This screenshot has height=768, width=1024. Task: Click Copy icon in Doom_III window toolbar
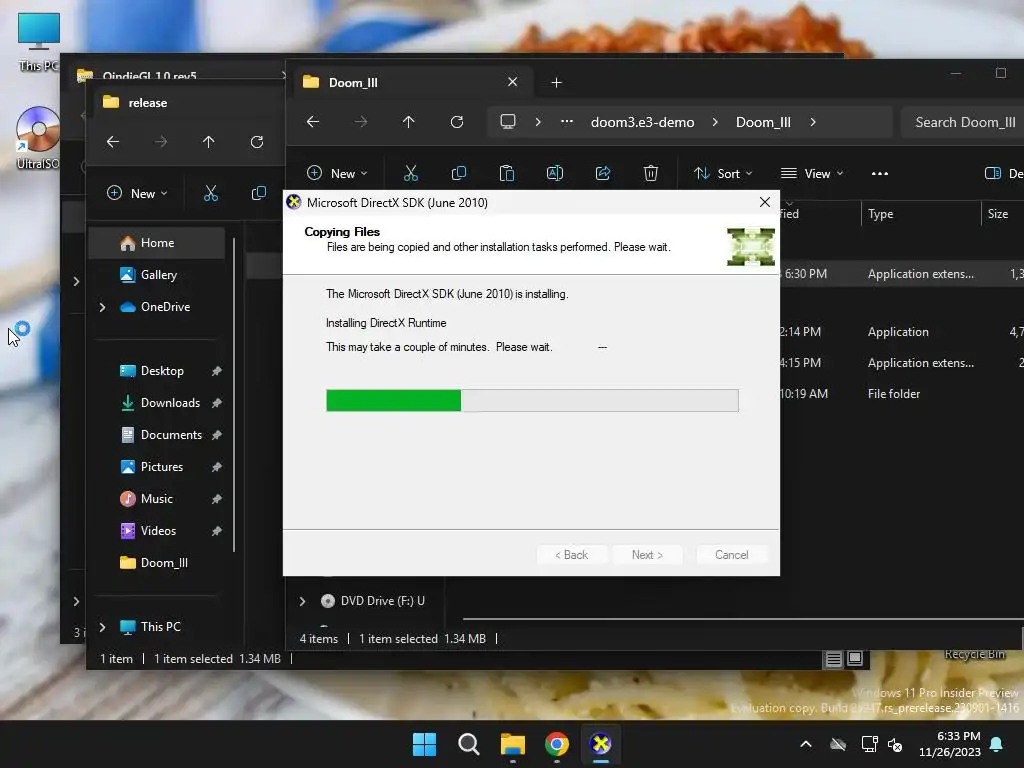click(458, 173)
